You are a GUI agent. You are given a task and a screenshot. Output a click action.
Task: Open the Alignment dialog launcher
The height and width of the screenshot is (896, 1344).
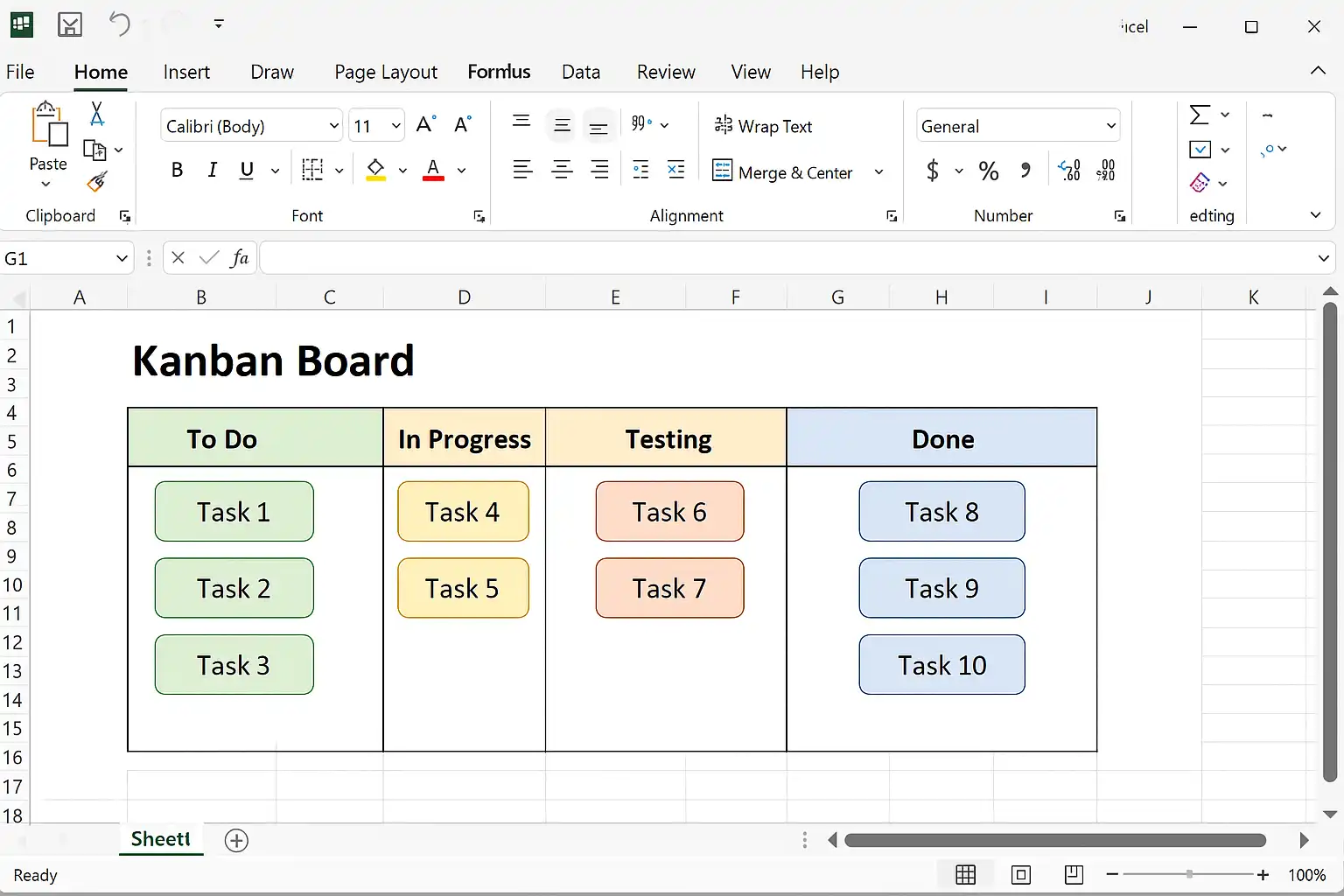pos(892,216)
